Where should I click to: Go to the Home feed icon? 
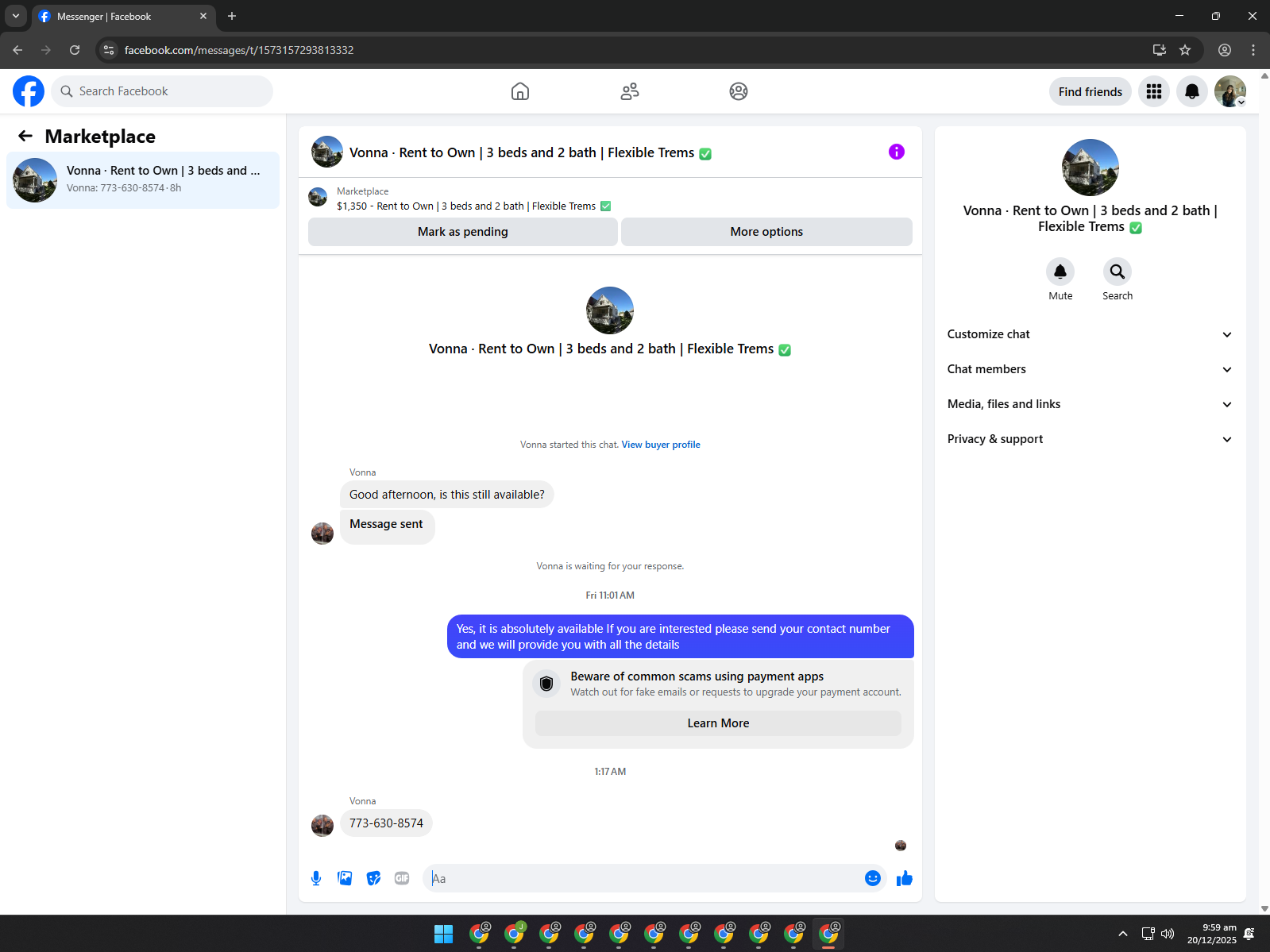[520, 91]
